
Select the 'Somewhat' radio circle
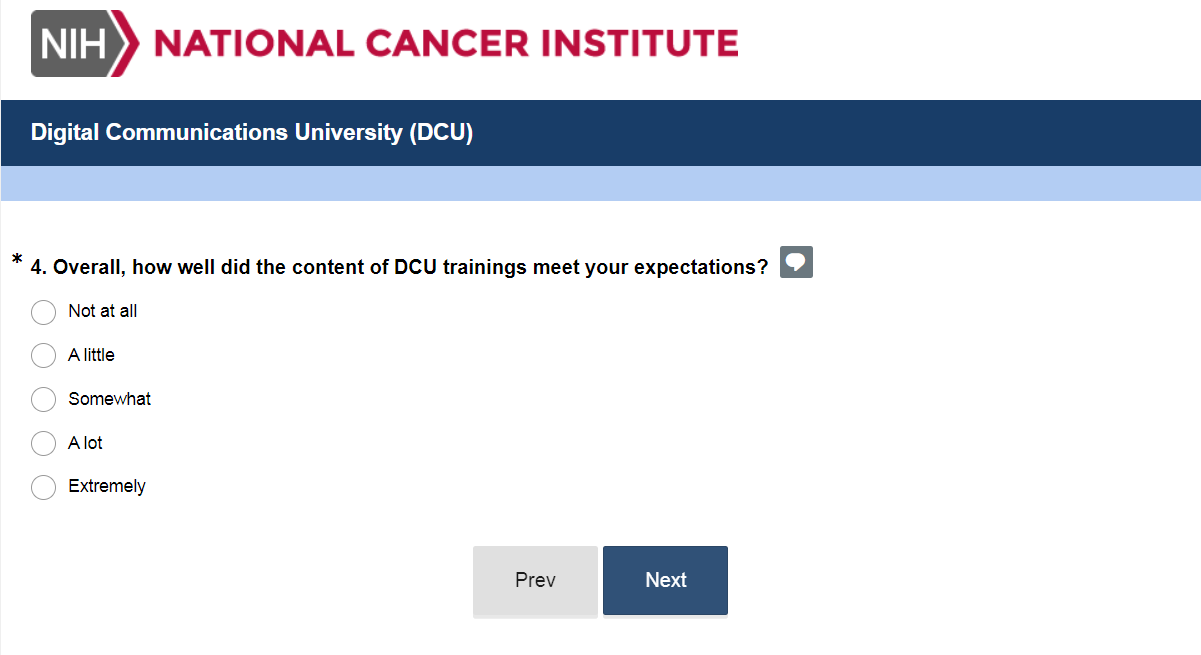pos(43,400)
